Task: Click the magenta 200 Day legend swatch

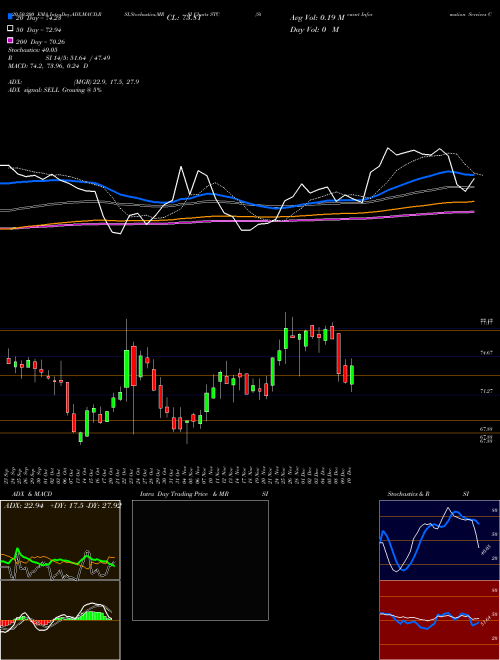Action: pyautogui.click(x=10, y=40)
